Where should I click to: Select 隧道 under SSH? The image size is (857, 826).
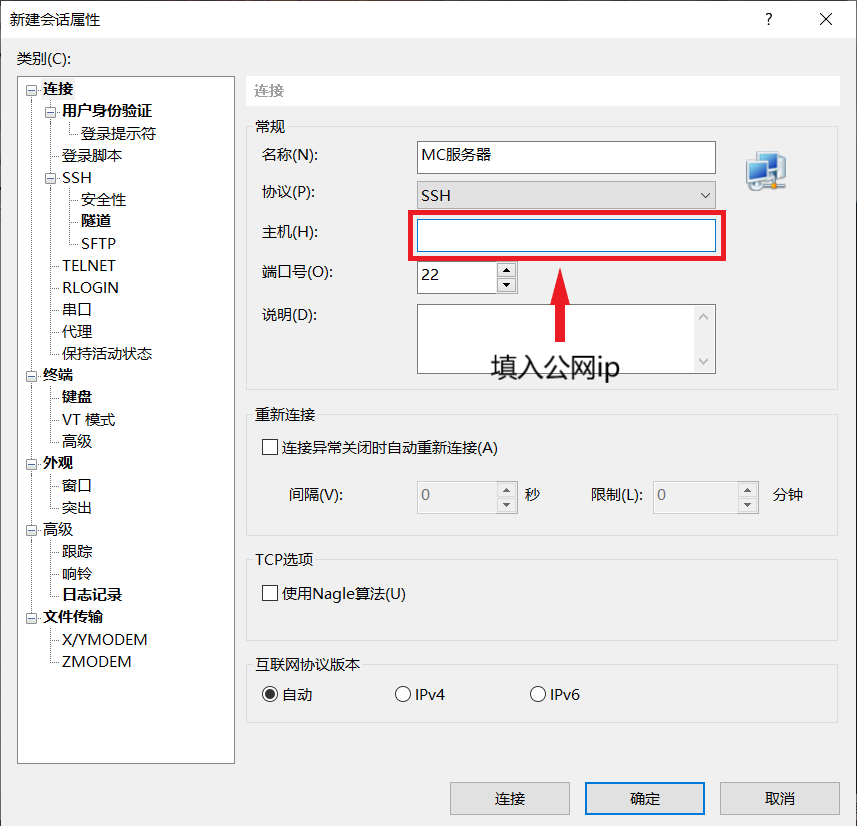tap(96, 221)
